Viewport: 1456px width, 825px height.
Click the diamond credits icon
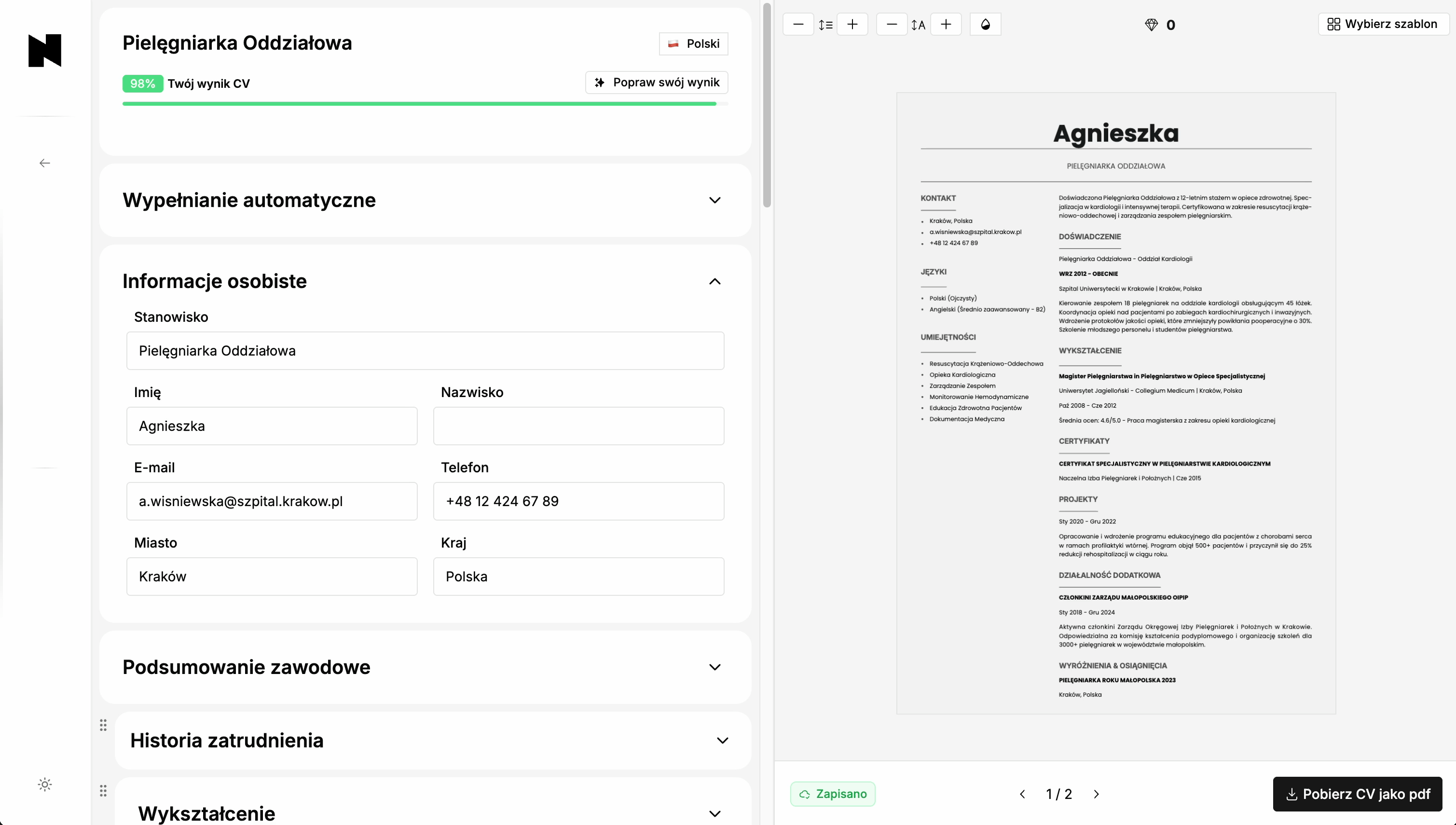pyautogui.click(x=1151, y=25)
